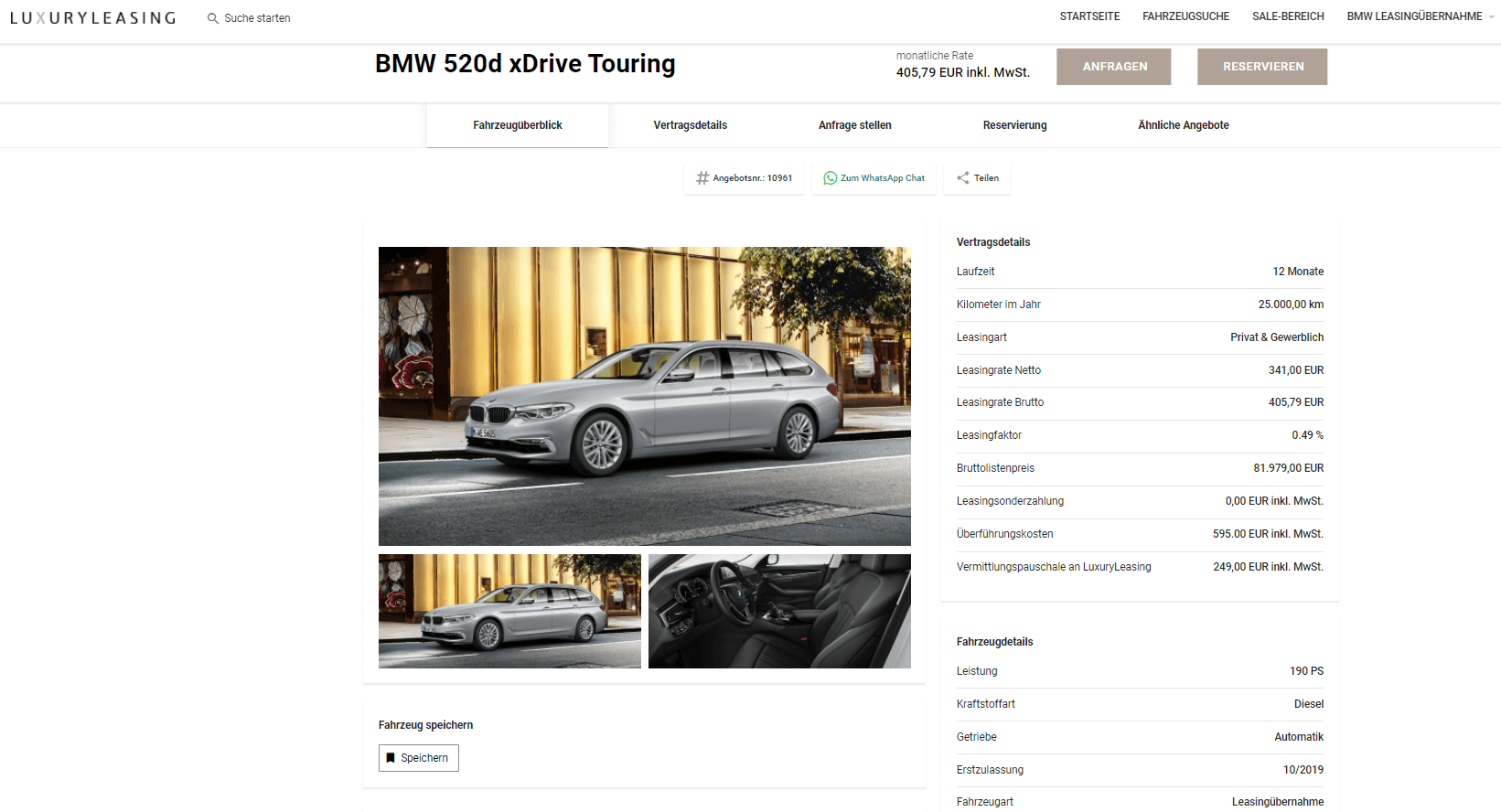Screen dimensions: 1501x812
Task: Click the Laufzeit value 12 Monate
Action: click(x=1298, y=272)
